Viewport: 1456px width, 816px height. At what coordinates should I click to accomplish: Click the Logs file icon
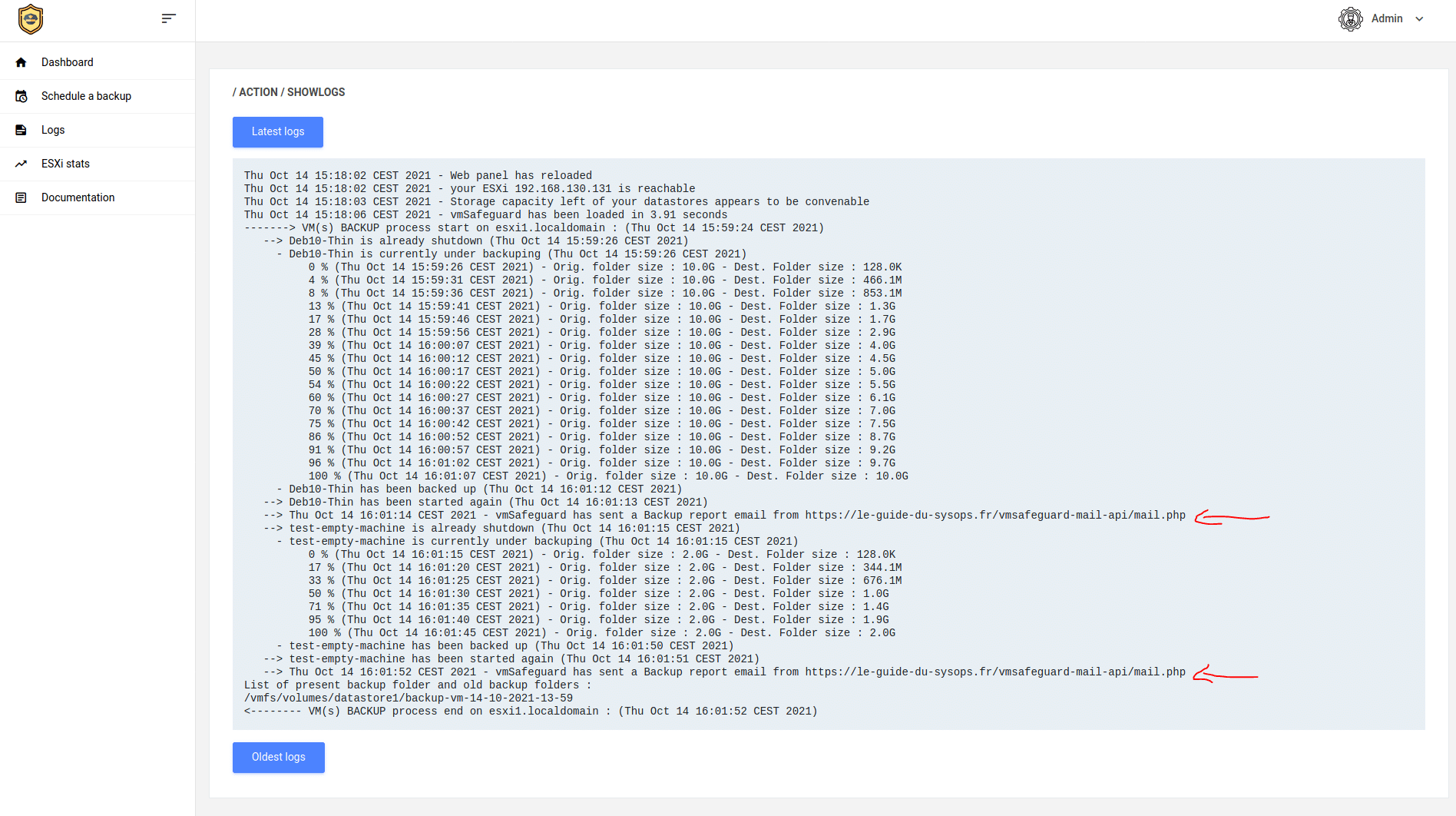[22, 130]
